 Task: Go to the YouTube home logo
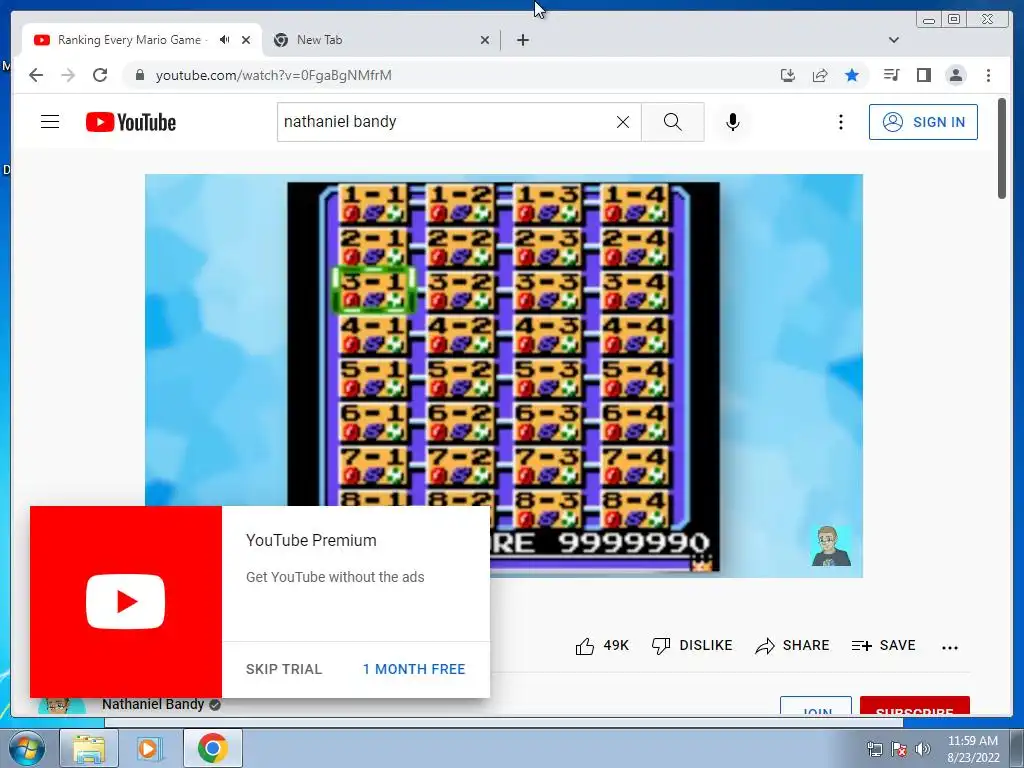131,122
